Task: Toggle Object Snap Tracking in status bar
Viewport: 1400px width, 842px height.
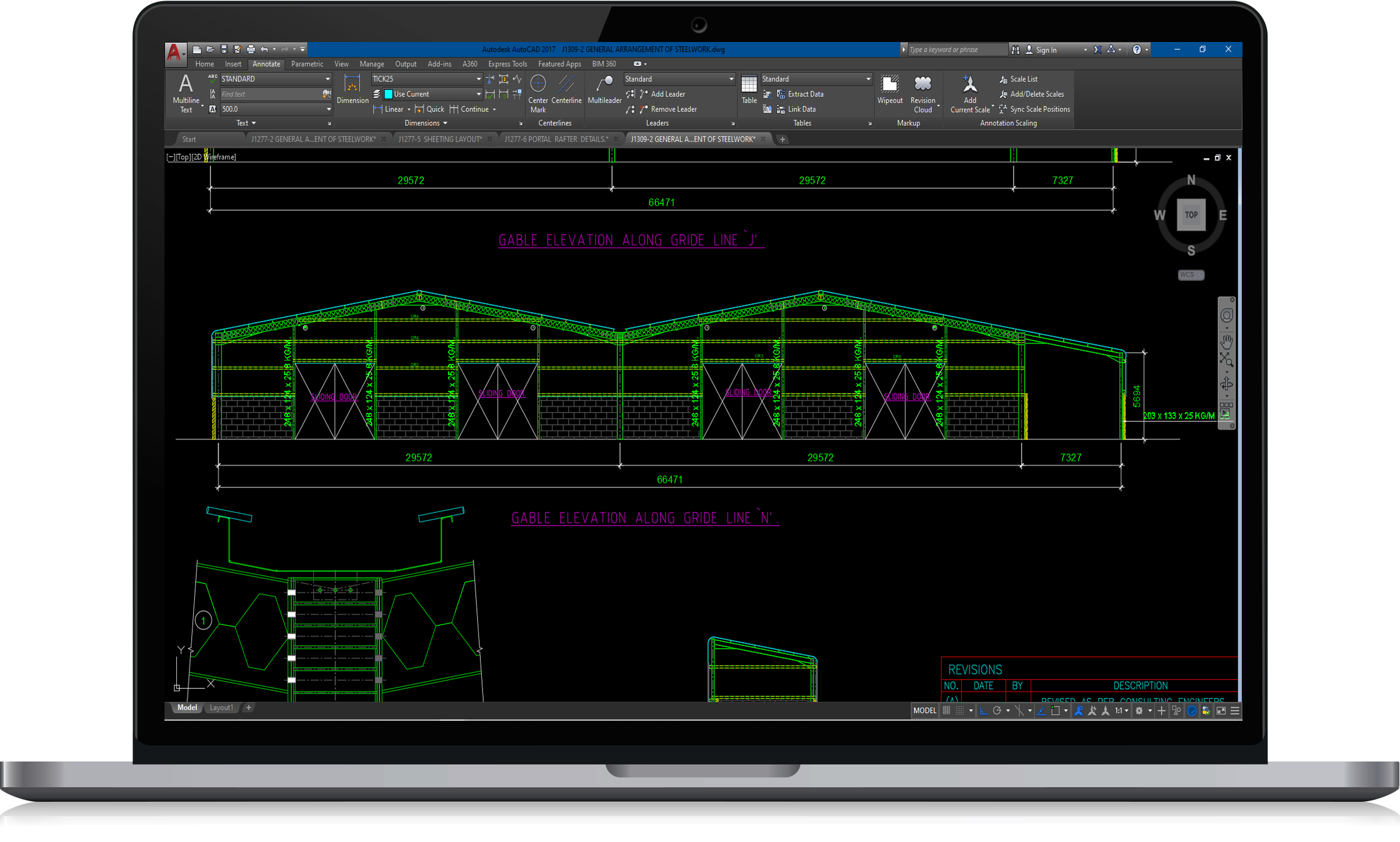Action: (x=1042, y=710)
